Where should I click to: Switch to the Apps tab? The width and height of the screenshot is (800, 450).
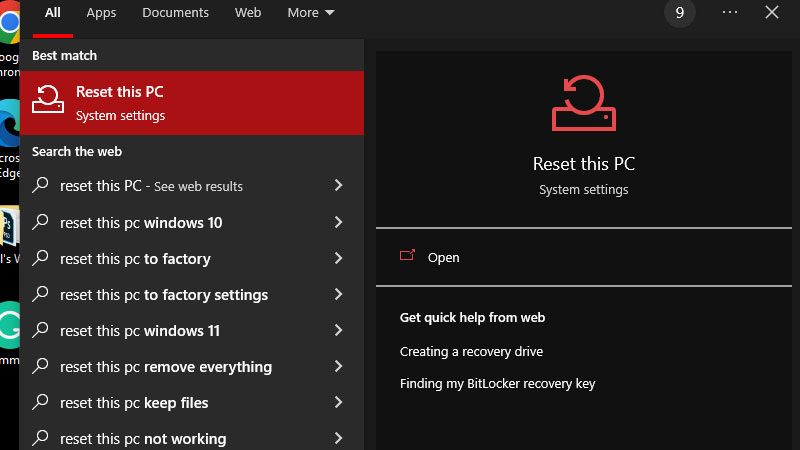click(x=101, y=13)
